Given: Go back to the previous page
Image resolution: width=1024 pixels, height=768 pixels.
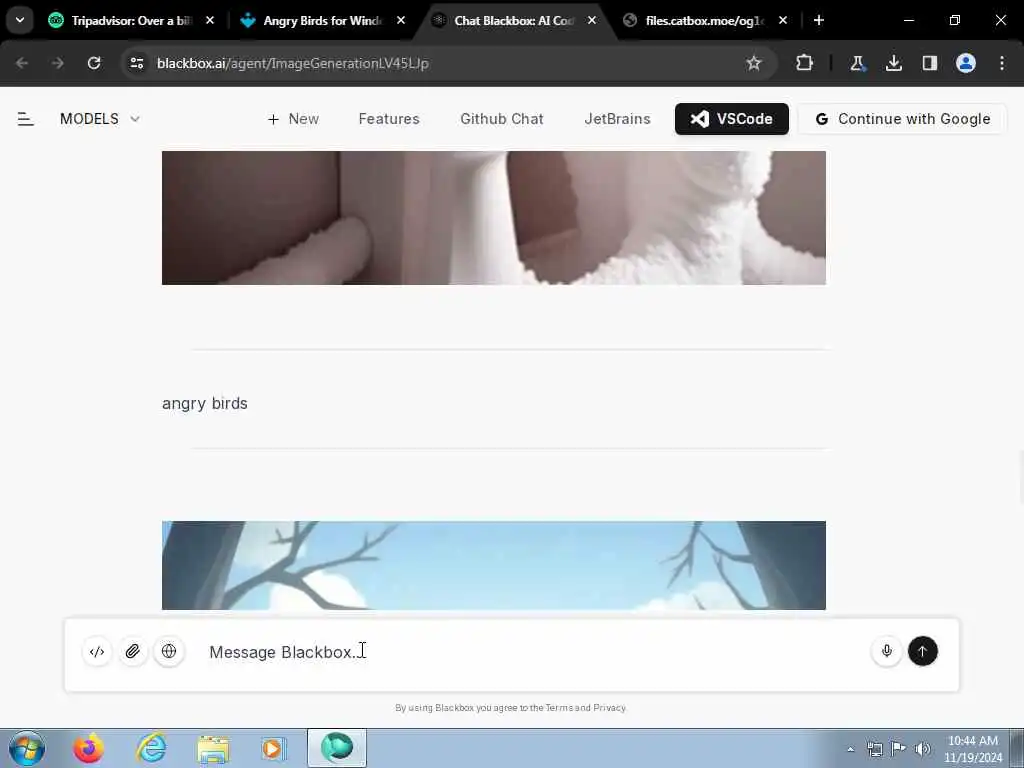Looking at the screenshot, I should (22, 63).
